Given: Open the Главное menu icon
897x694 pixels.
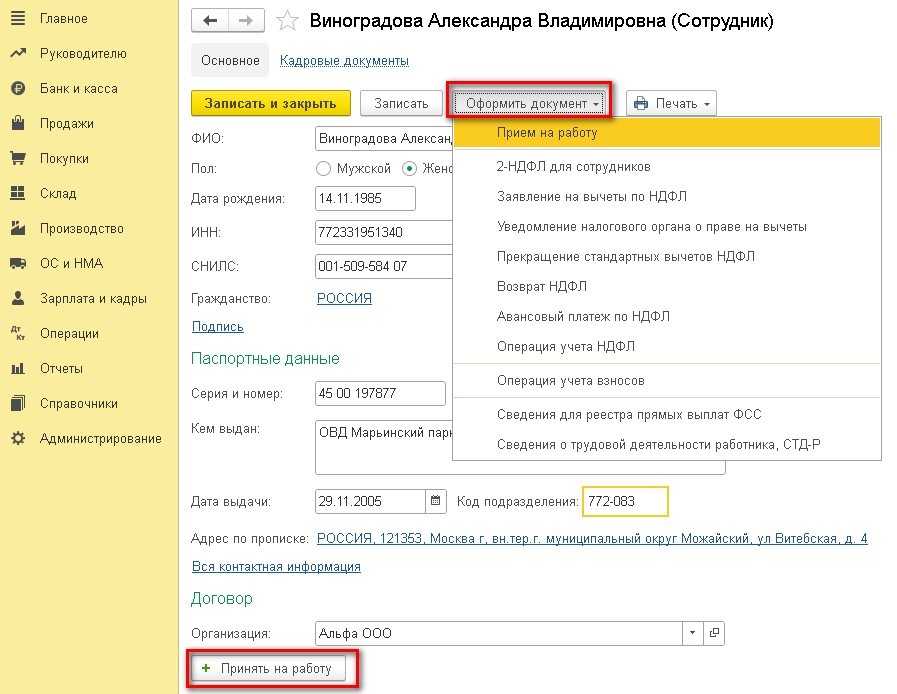Looking at the screenshot, I should point(18,18).
